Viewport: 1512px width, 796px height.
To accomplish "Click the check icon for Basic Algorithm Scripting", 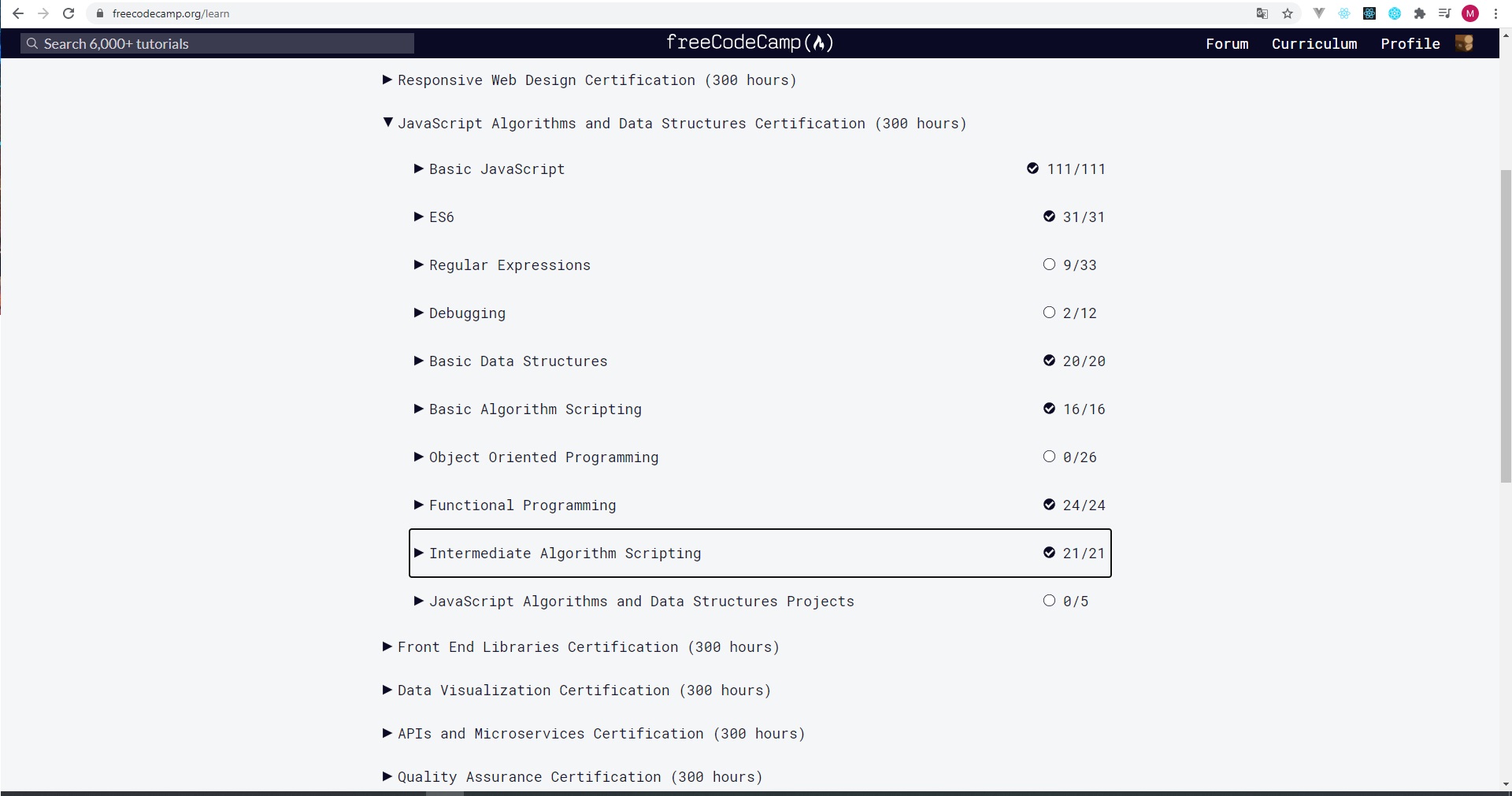I will click(x=1049, y=409).
